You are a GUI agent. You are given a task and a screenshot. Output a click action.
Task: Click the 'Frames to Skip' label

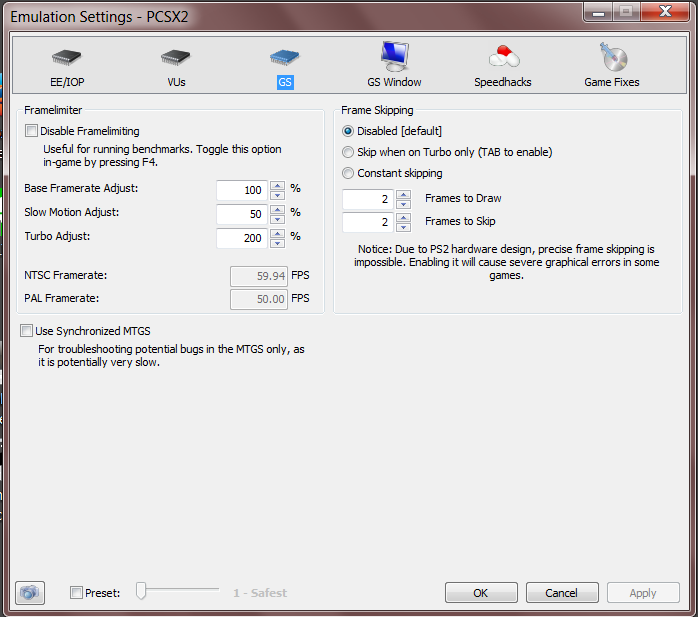coord(460,221)
